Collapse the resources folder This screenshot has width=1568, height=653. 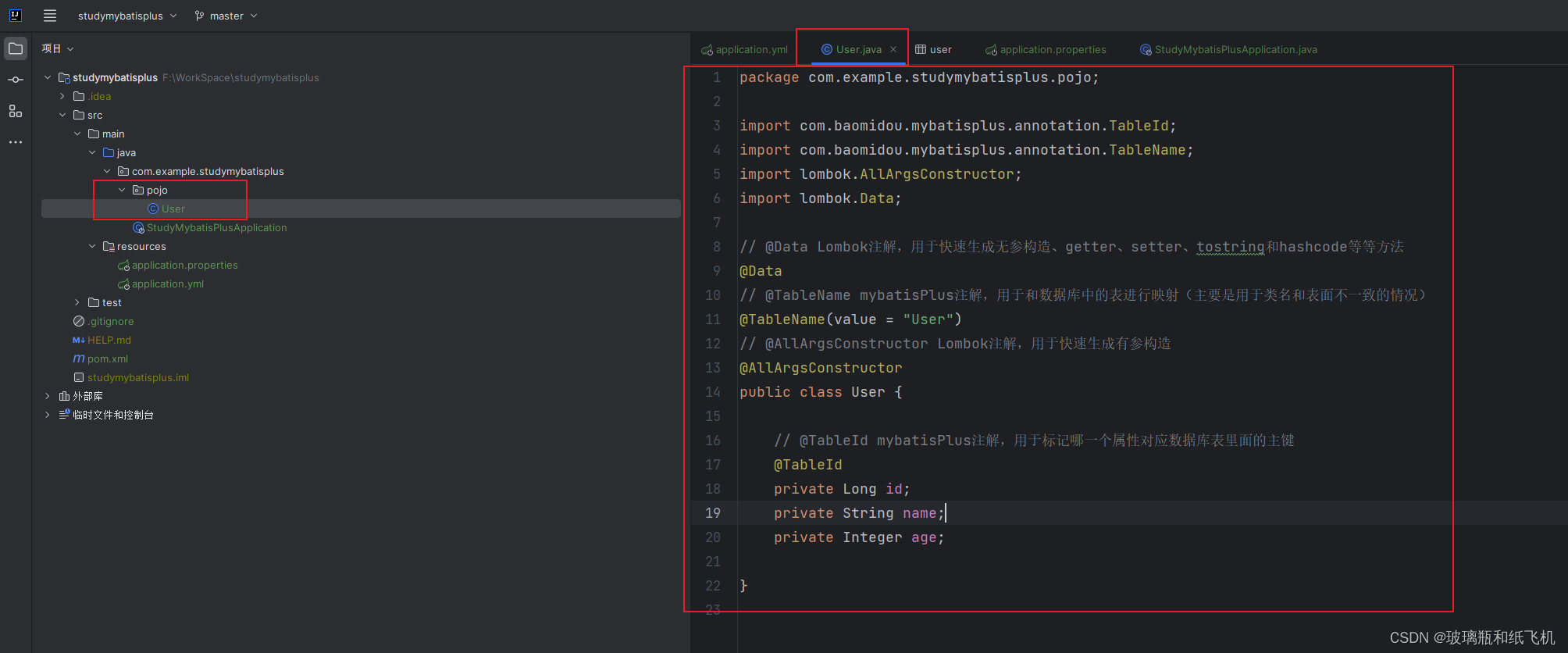tap(92, 246)
